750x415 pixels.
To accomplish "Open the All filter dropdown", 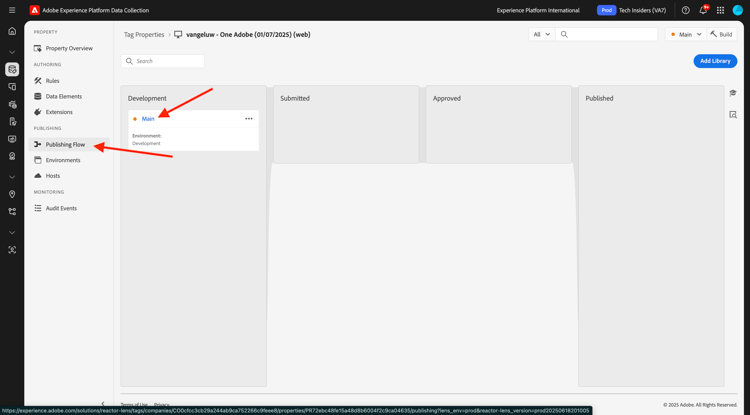I will (x=542, y=34).
